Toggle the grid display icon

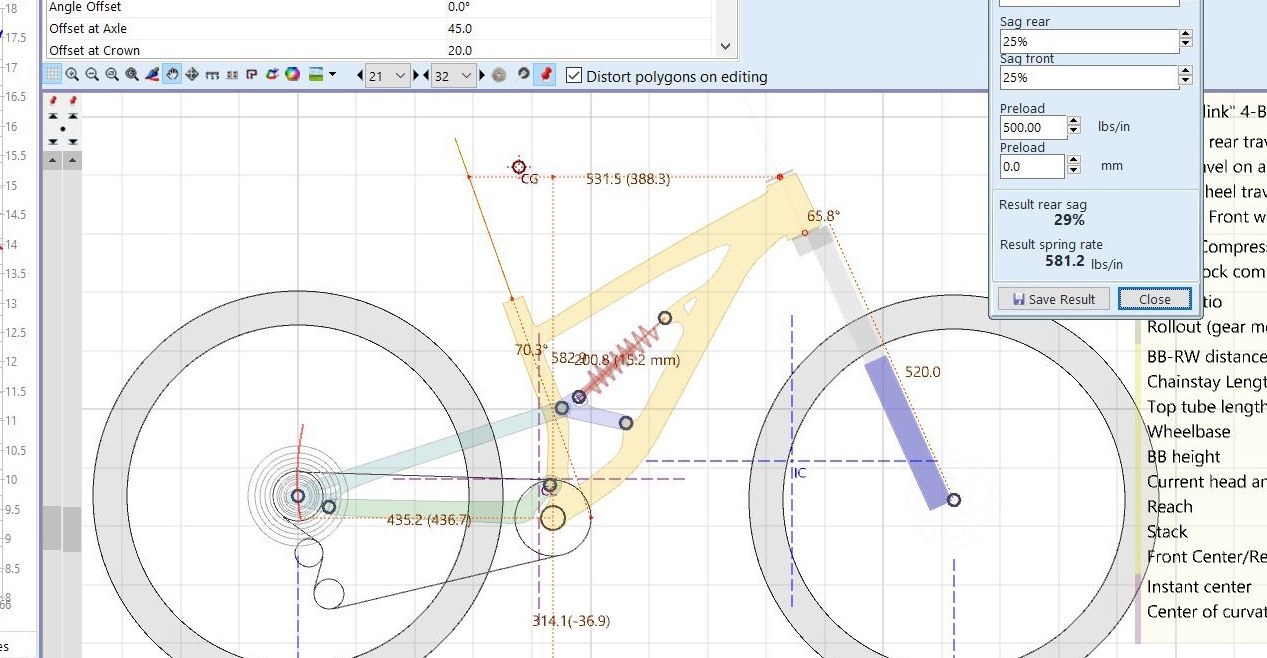click(52, 75)
